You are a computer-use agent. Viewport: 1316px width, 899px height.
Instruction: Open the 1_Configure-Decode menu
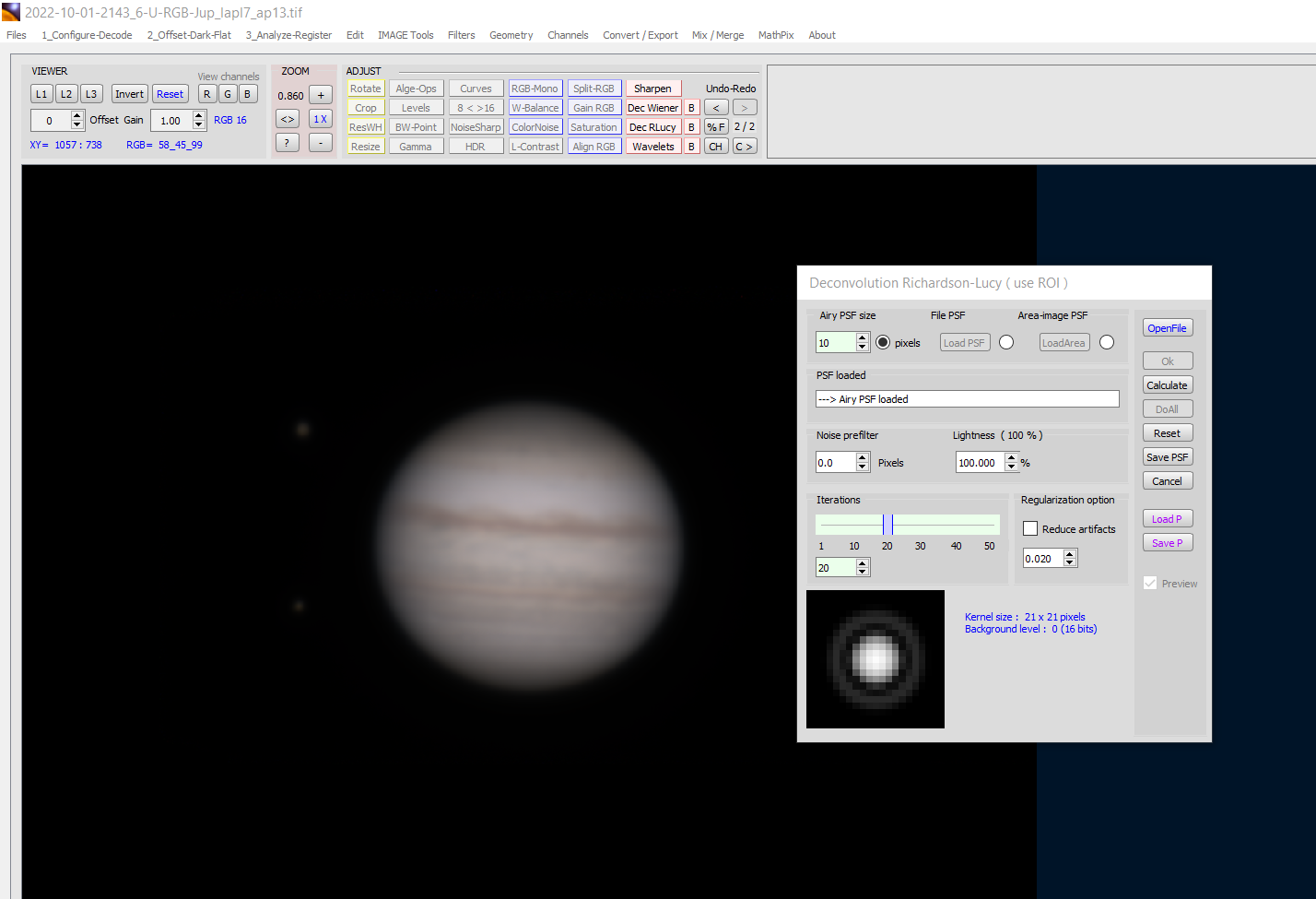click(87, 35)
